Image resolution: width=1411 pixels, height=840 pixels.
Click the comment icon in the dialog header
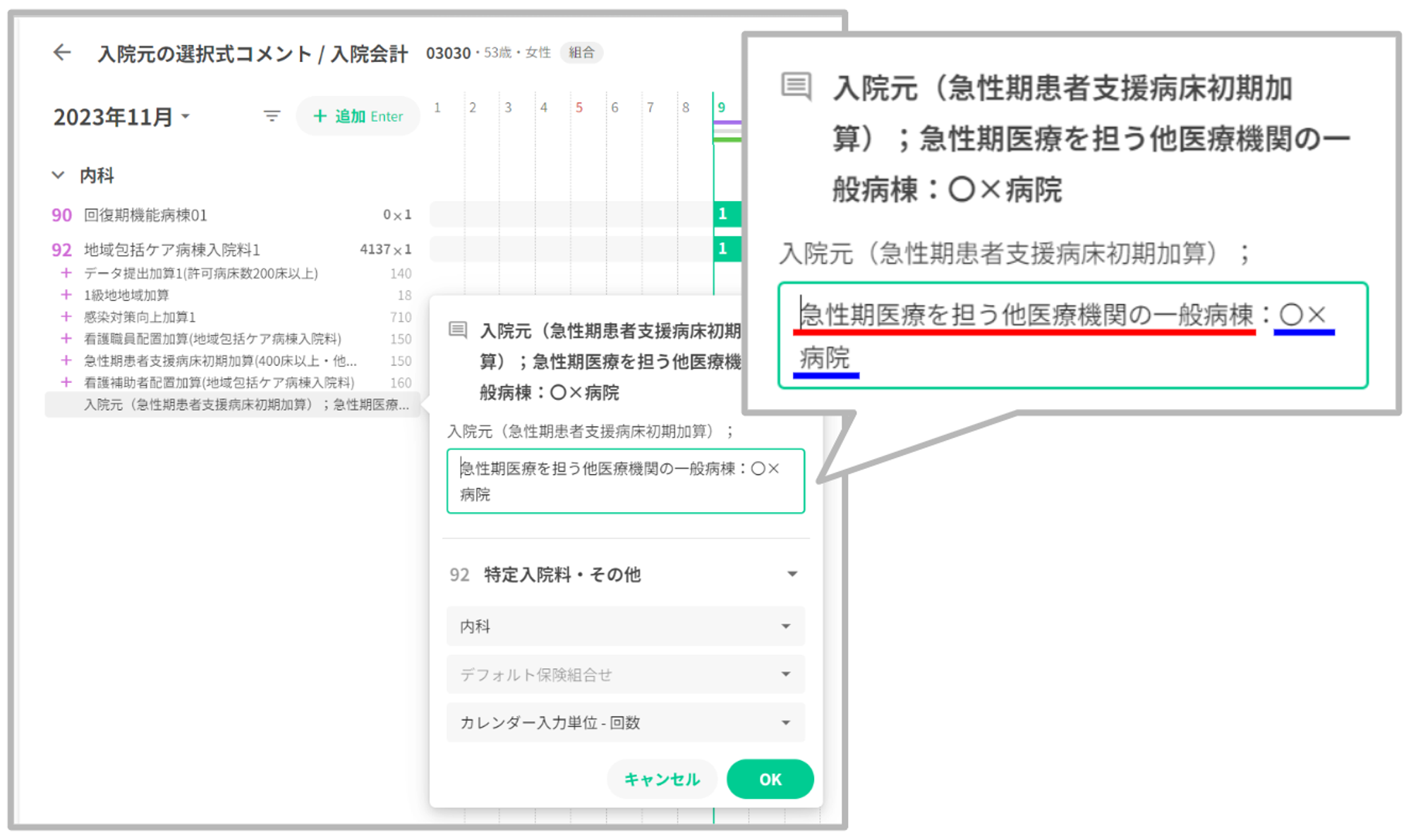point(458,330)
